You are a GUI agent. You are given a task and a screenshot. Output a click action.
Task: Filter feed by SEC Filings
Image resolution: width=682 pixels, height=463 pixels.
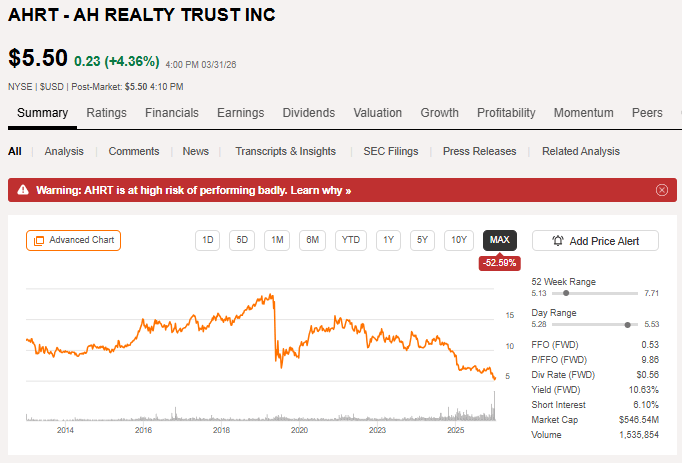pyautogui.click(x=390, y=151)
